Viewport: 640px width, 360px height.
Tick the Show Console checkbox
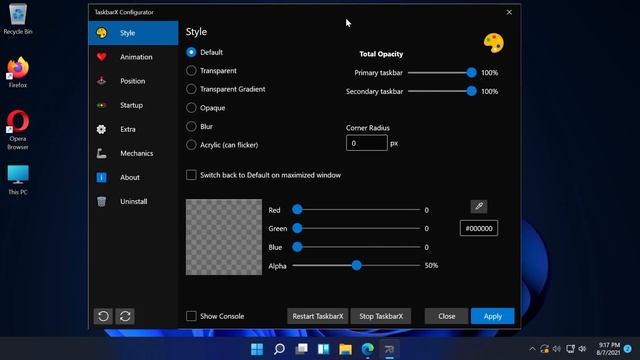pos(191,316)
